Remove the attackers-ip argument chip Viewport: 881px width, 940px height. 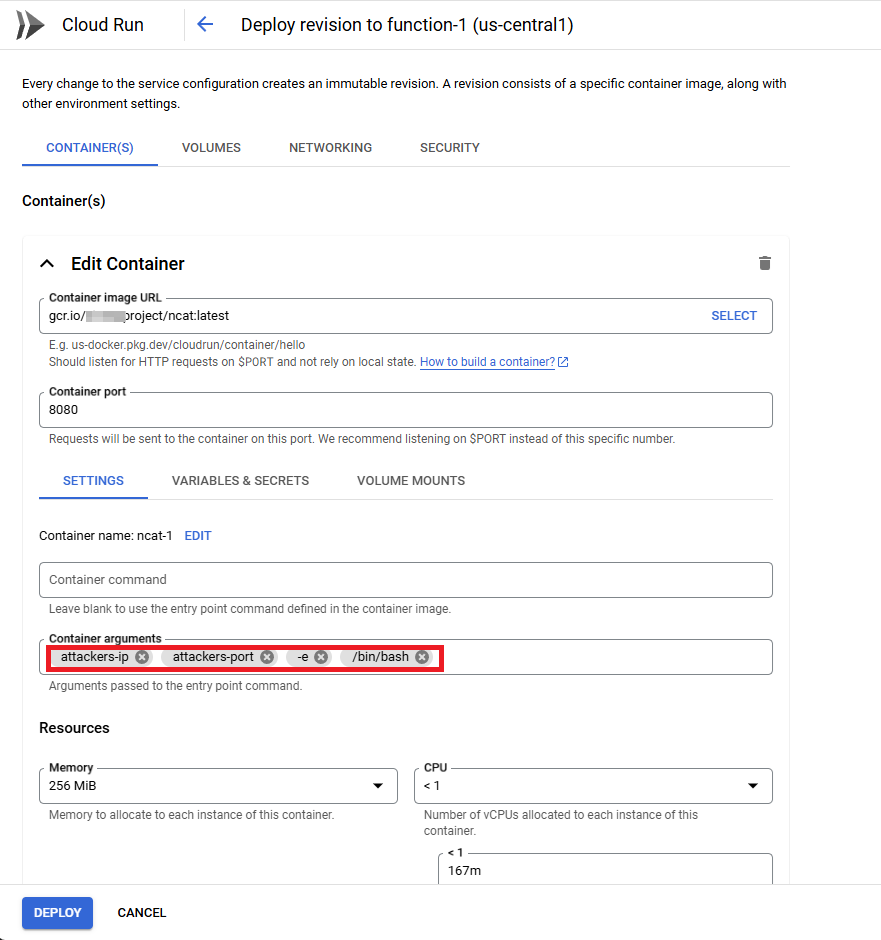pos(141,657)
